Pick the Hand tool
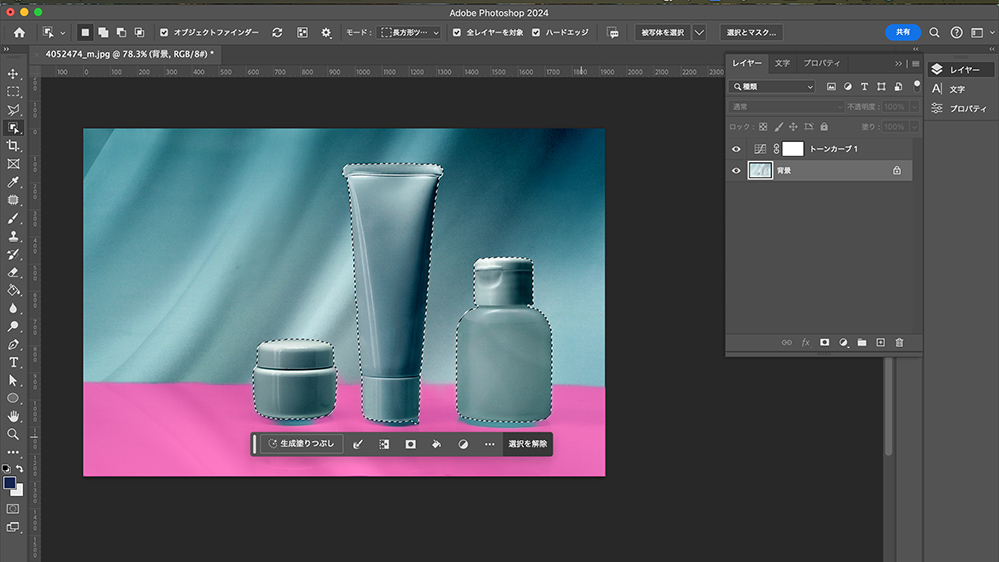Screen dimensions: 999x562 [x=13, y=416]
